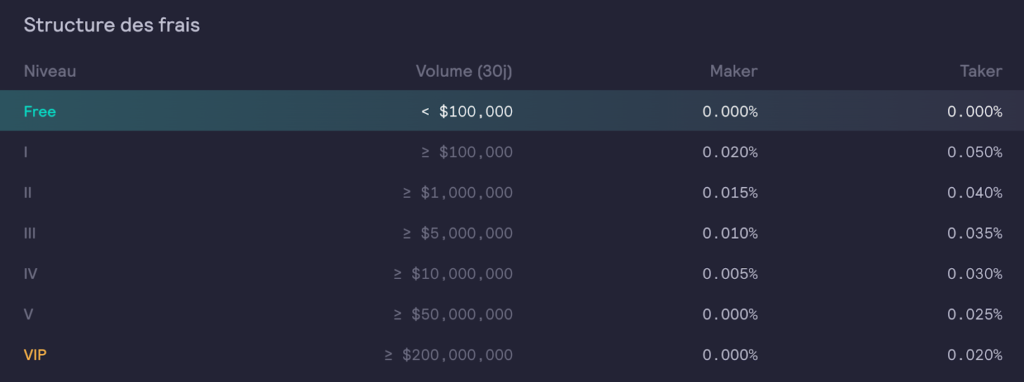Click the 0.030% taker fee value

tap(974, 274)
